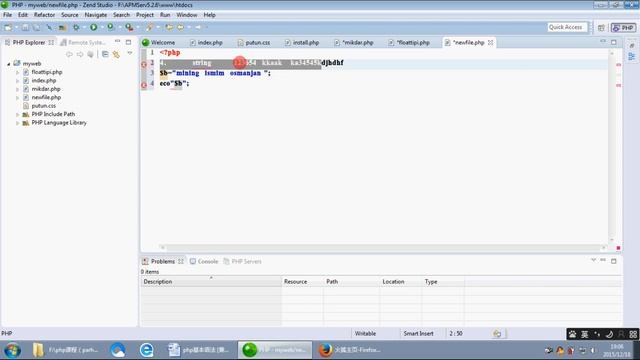Click the Profile run toolbar icon
The width and height of the screenshot is (640, 360).
[x=110, y=27]
